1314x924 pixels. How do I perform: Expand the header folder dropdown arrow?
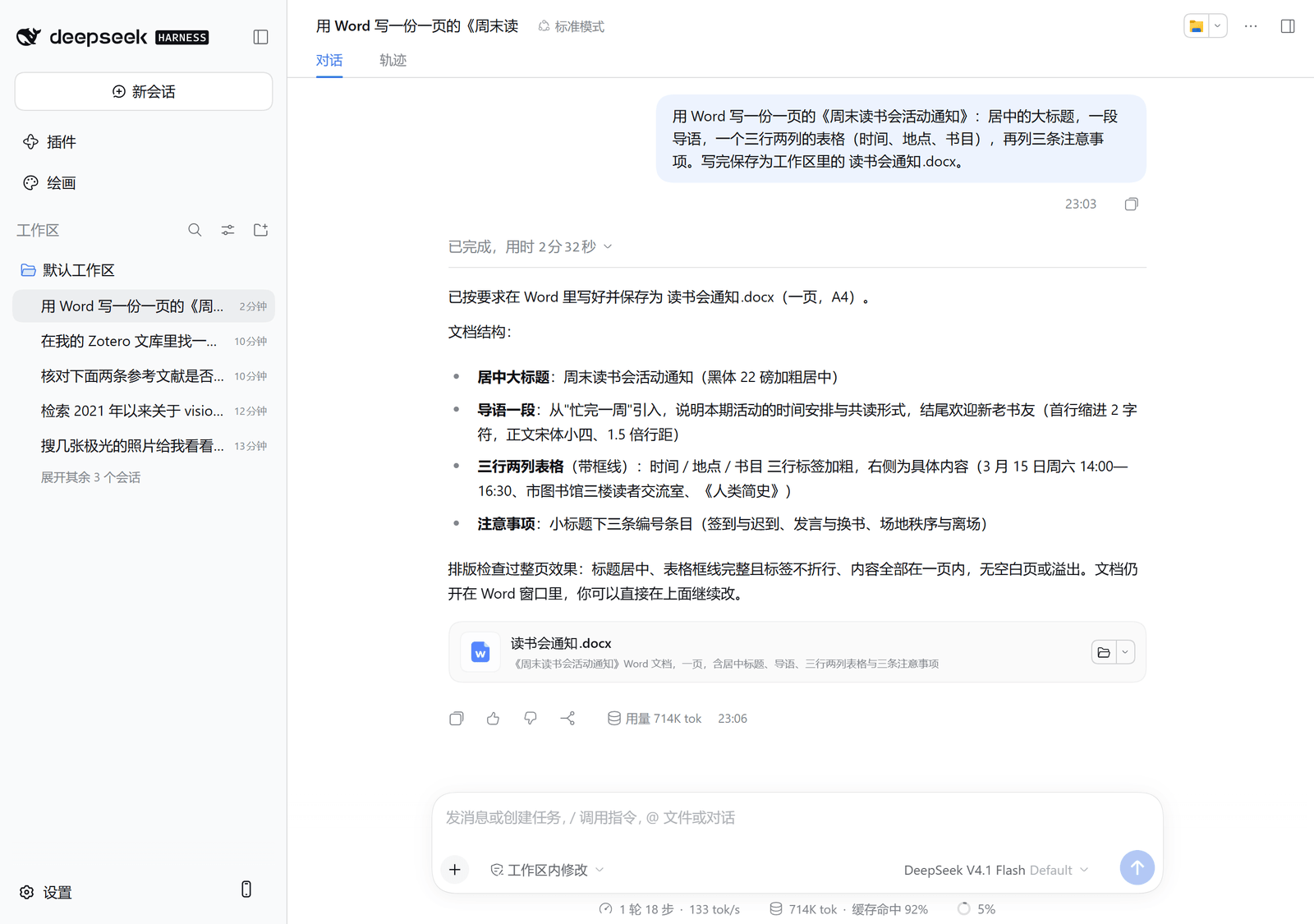[x=1217, y=26]
